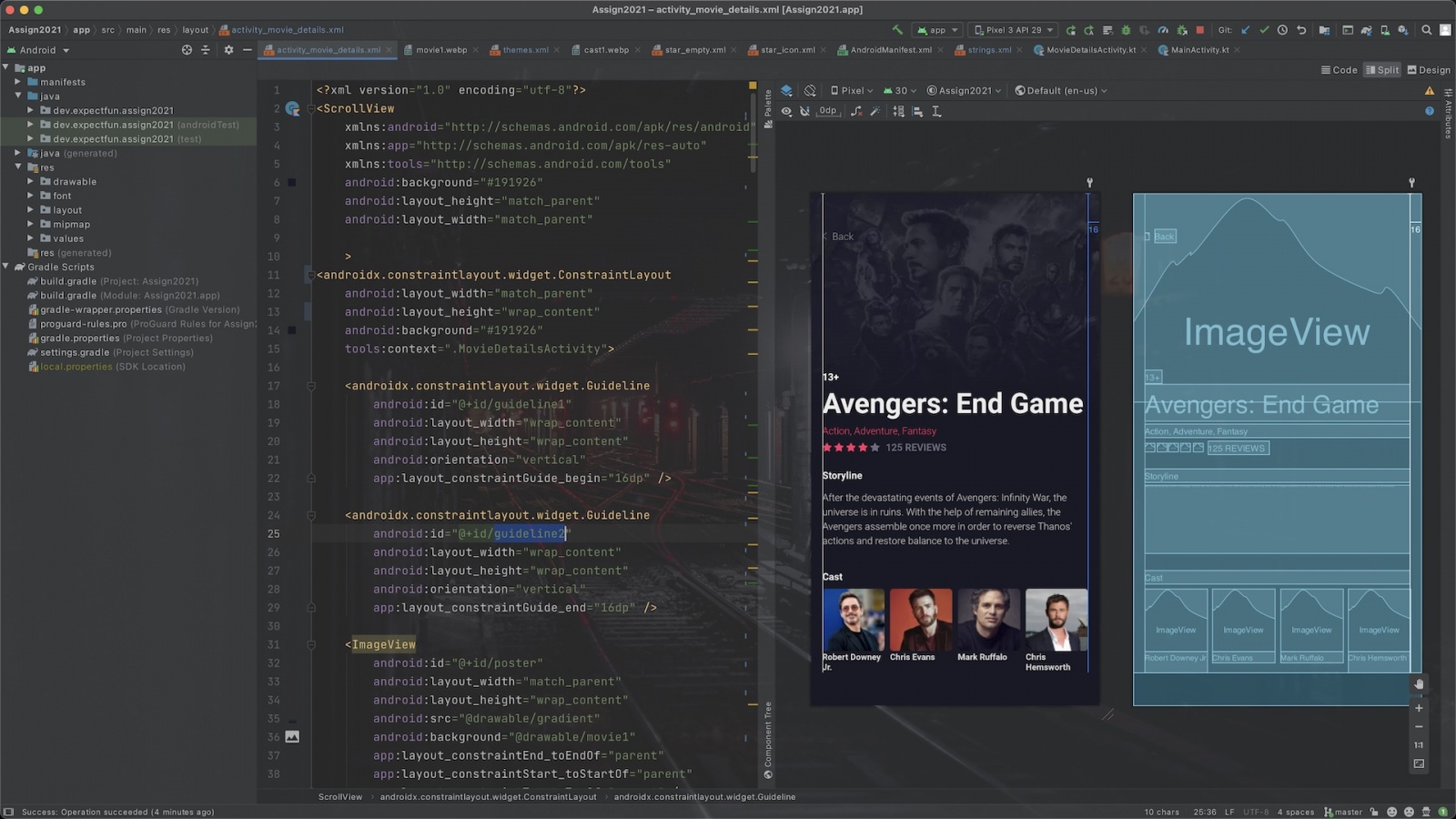1456x819 pixels.
Task: Open the Default (en-us) locale dropdown
Action: (x=1061, y=91)
